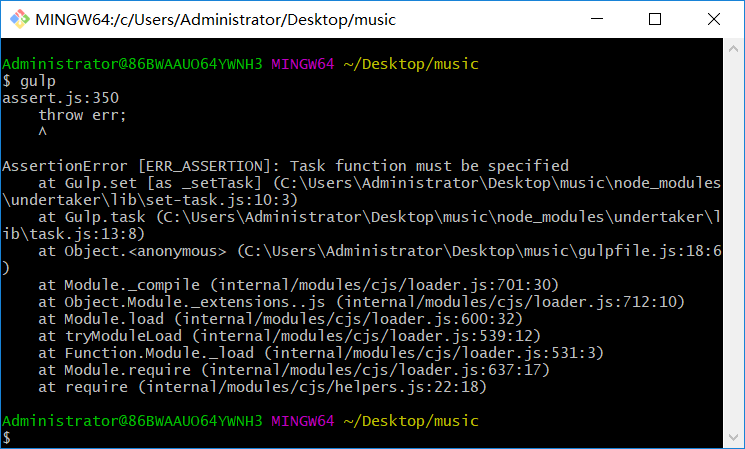This screenshot has height=449, width=745.
Task: Click the Git Bash icon in title bar
Action: click(x=19, y=19)
